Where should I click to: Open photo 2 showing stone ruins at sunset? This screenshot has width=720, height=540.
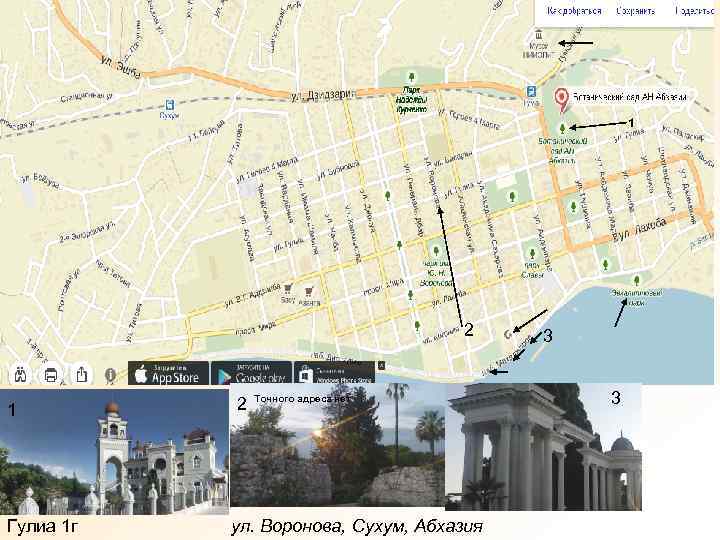(338, 446)
